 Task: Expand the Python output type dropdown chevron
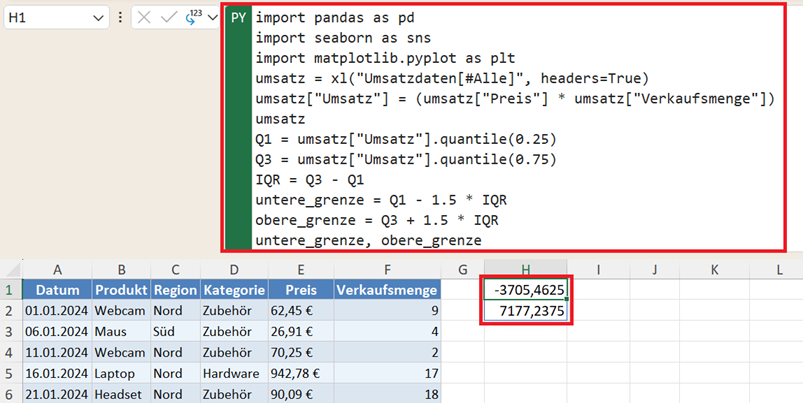[x=213, y=18]
